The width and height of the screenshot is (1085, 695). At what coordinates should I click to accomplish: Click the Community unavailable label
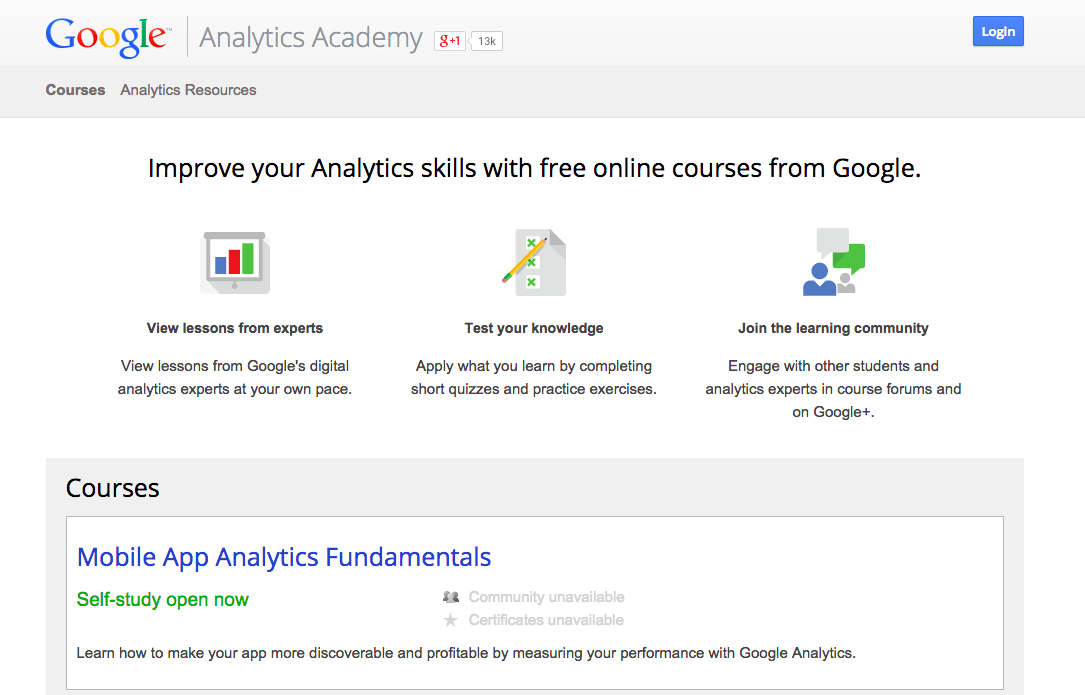coord(546,597)
